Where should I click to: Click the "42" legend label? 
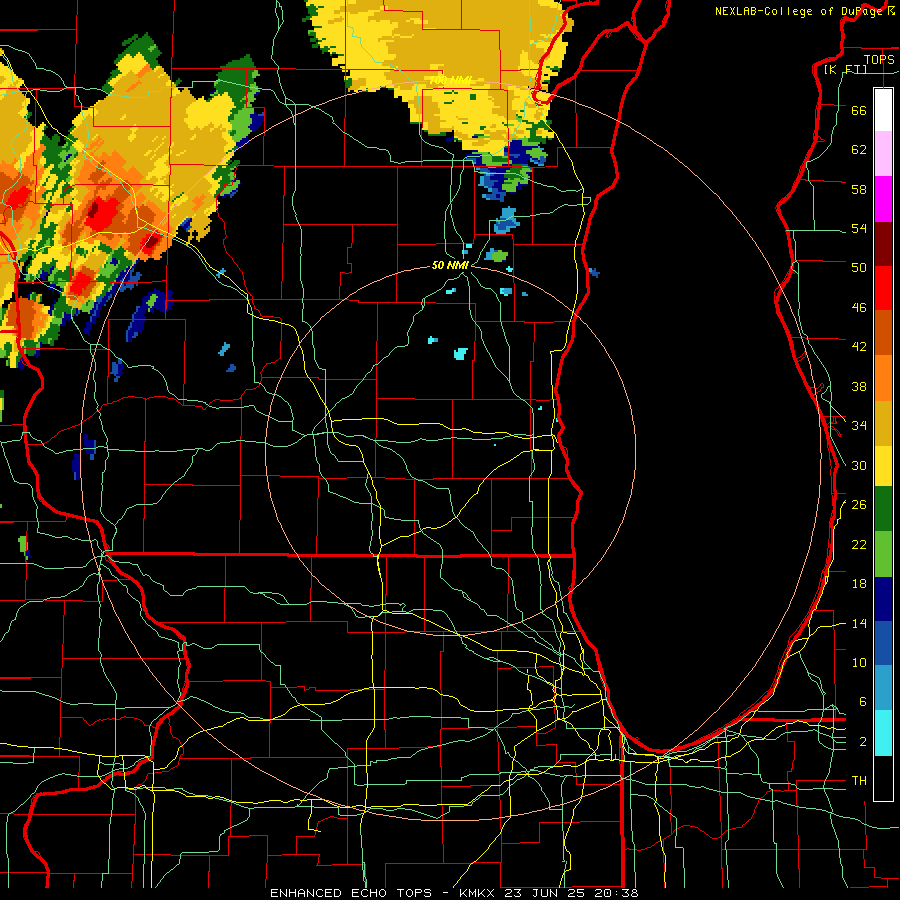pyautogui.click(x=859, y=347)
